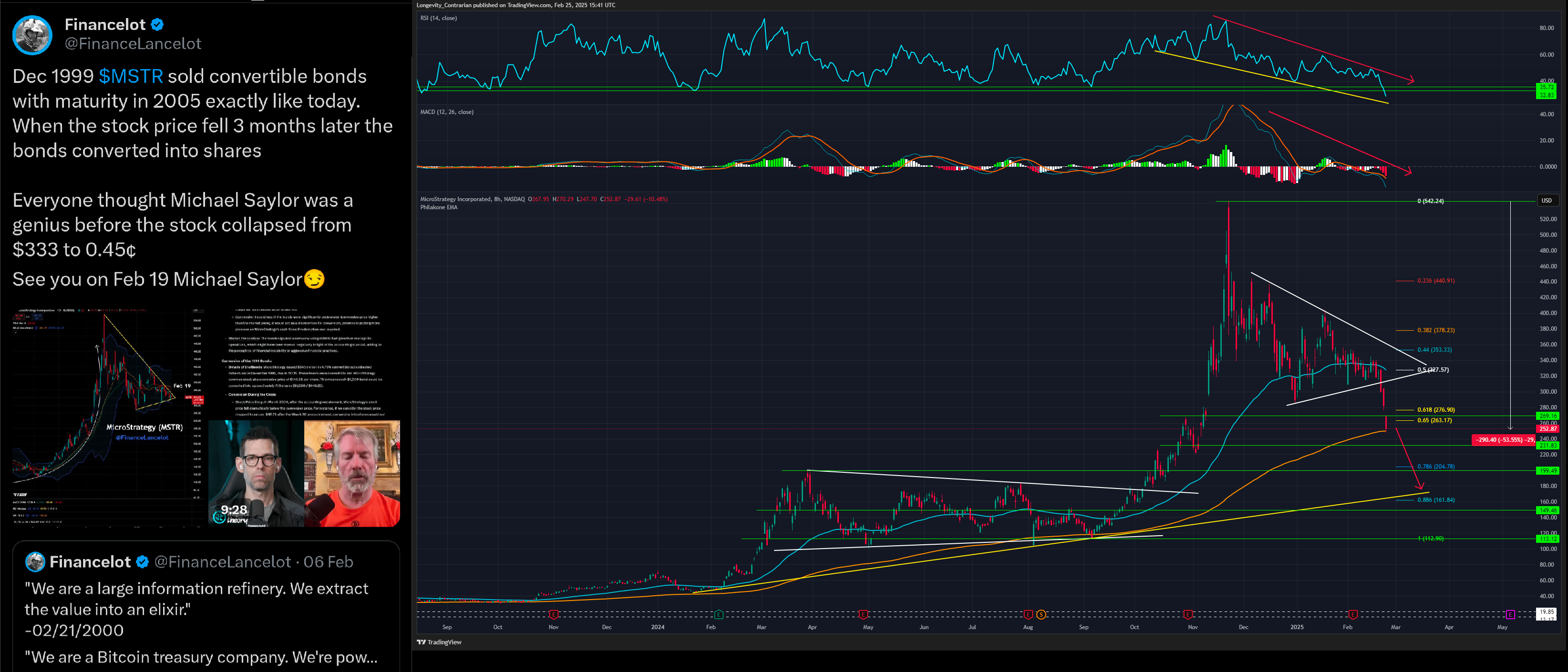1568x672 pixels.
Task: Click the red earnings marker before Nov 2024
Action: click(x=1187, y=614)
